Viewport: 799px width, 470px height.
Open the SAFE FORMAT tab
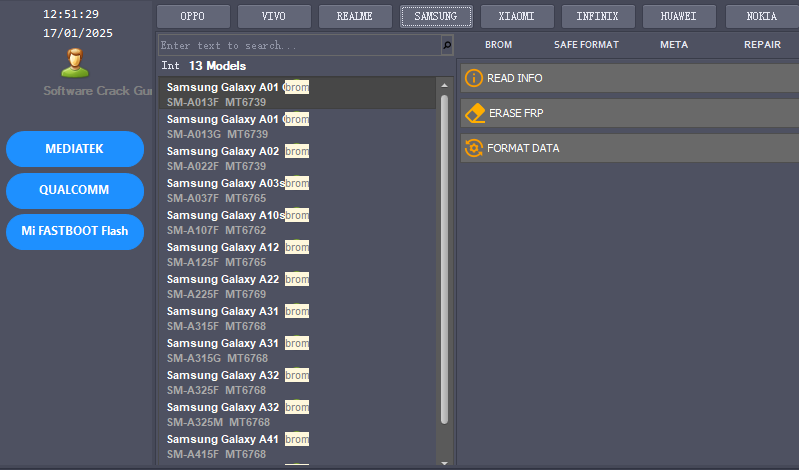pos(586,45)
